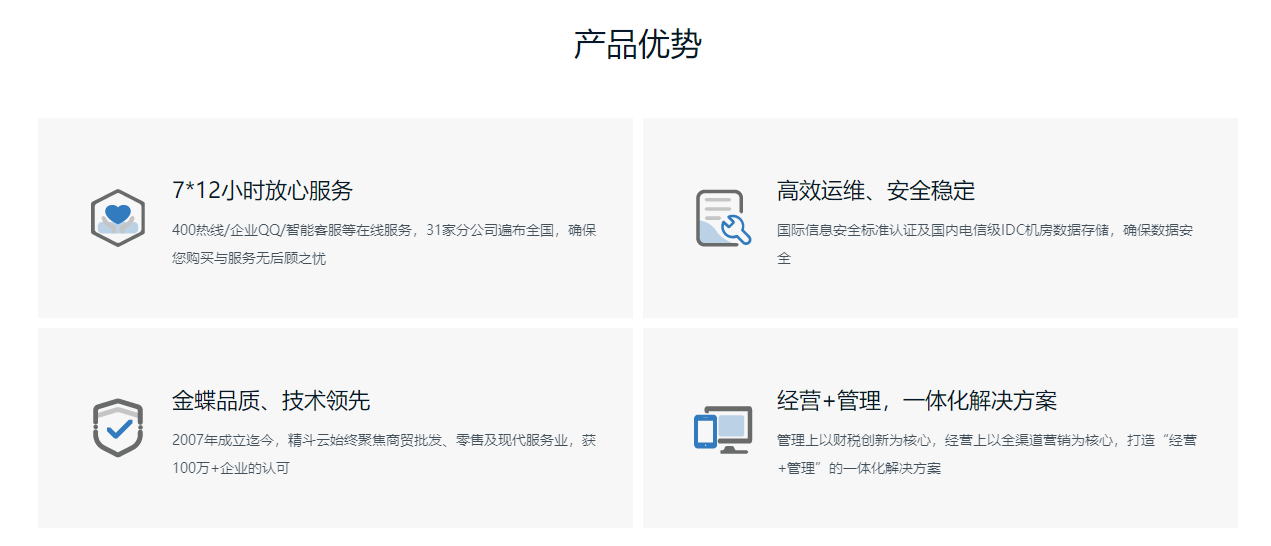
Task: Click the 产品优势 section heading
Action: pyautogui.click(x=637, y=45)
